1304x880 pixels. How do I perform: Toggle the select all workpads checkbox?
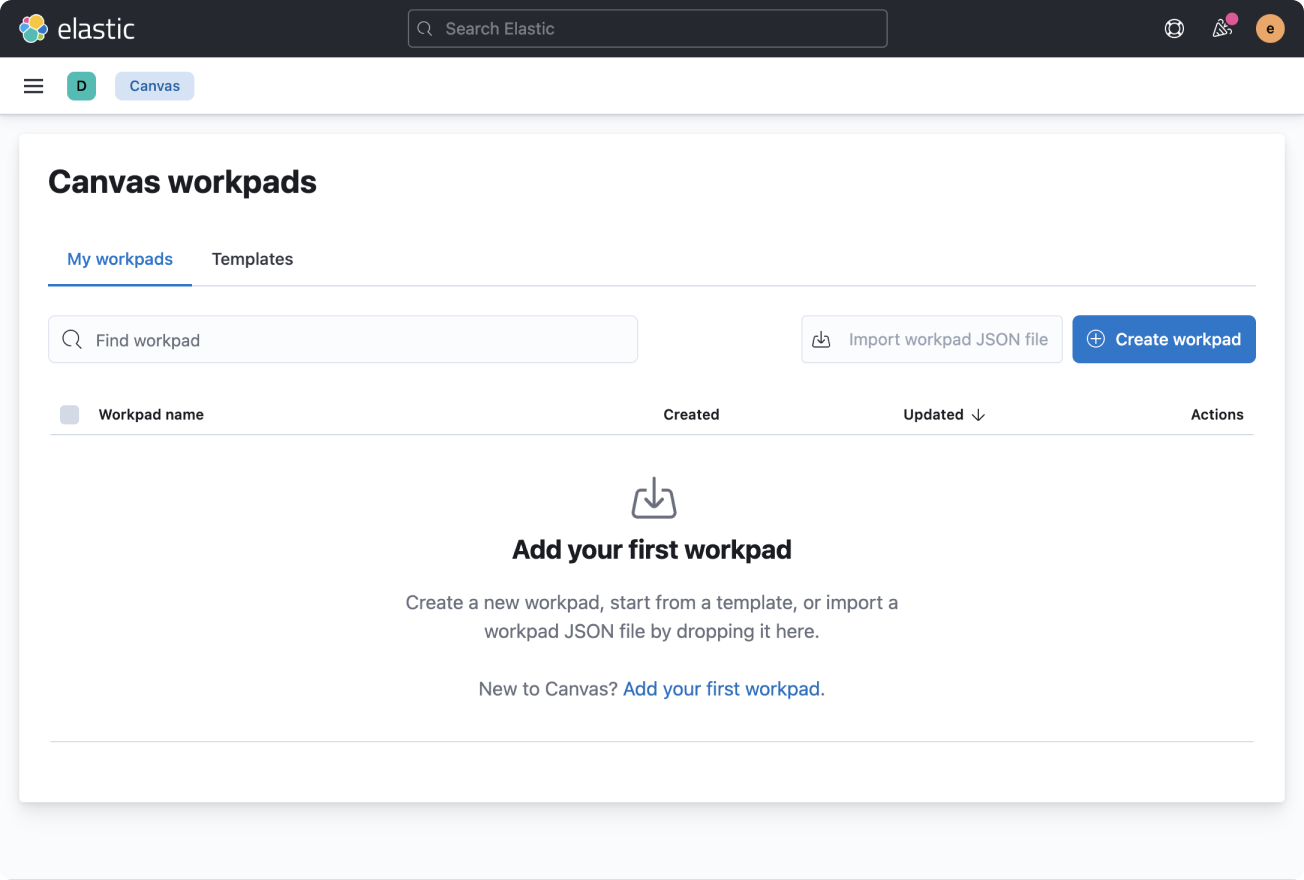click(69, 415)
